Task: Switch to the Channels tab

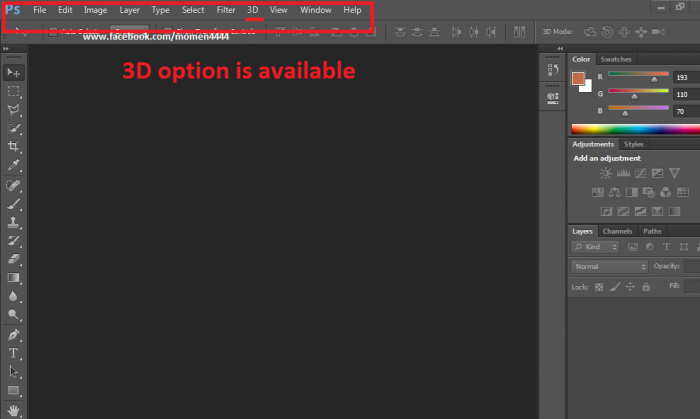Action: [617, 231]
